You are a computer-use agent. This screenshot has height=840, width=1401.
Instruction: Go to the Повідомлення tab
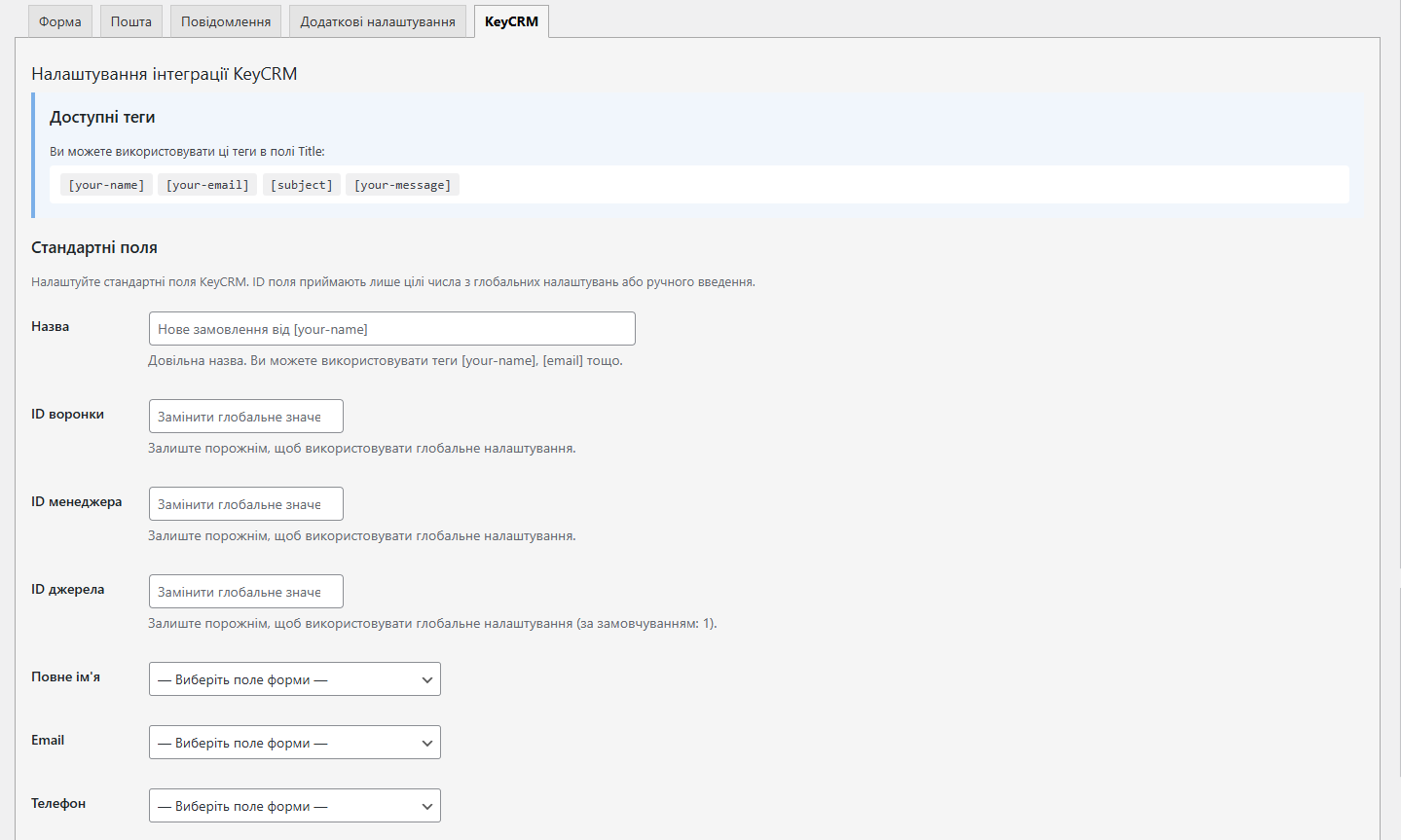pos(226,21)
